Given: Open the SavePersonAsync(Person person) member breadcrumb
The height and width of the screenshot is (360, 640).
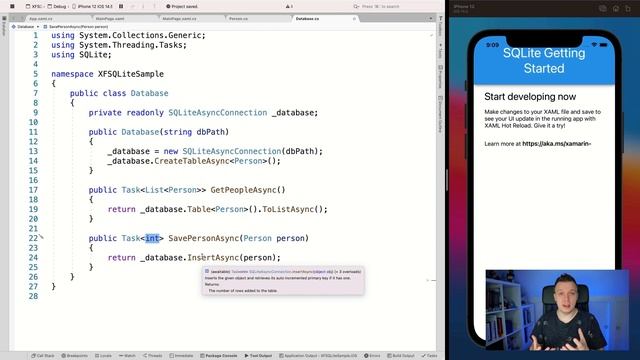Looking at the screenshot, I should [76, 27].
